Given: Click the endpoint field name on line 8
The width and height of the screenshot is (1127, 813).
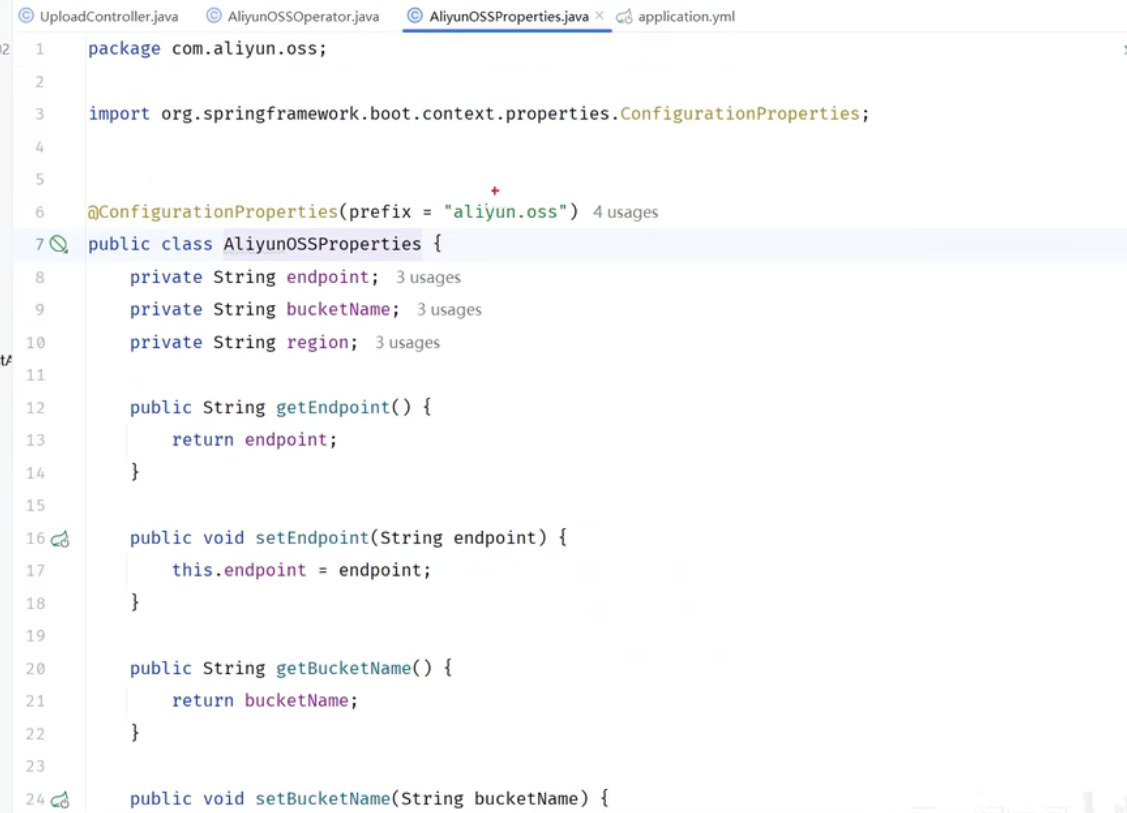Looking at the screenshot, I should 327,277.
